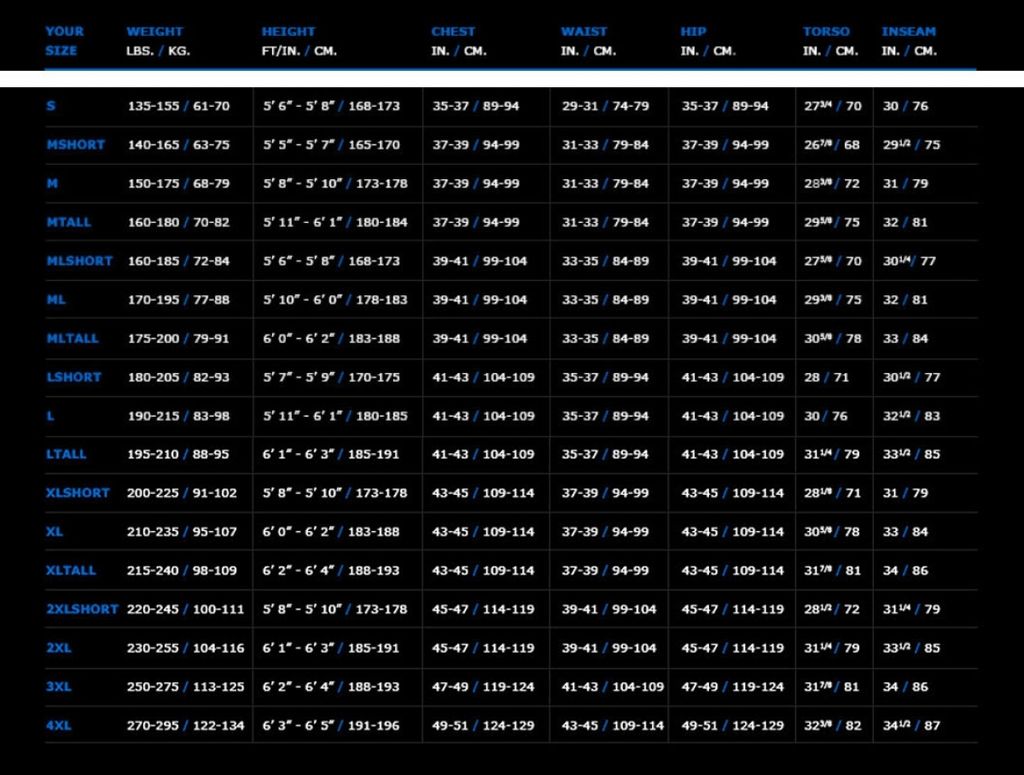Select the CHEST column header
1024x775 pixels.
pos(453,32)
